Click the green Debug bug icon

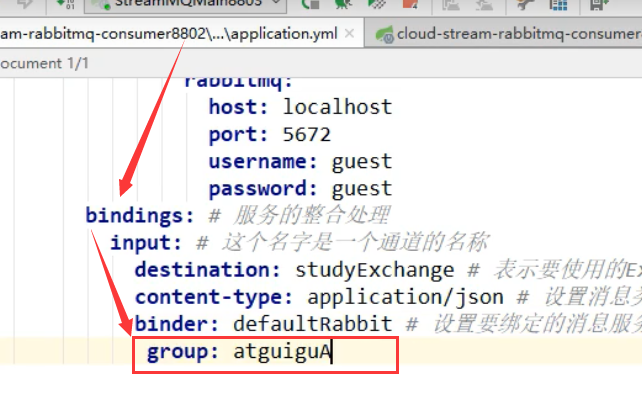click(343, 4)
